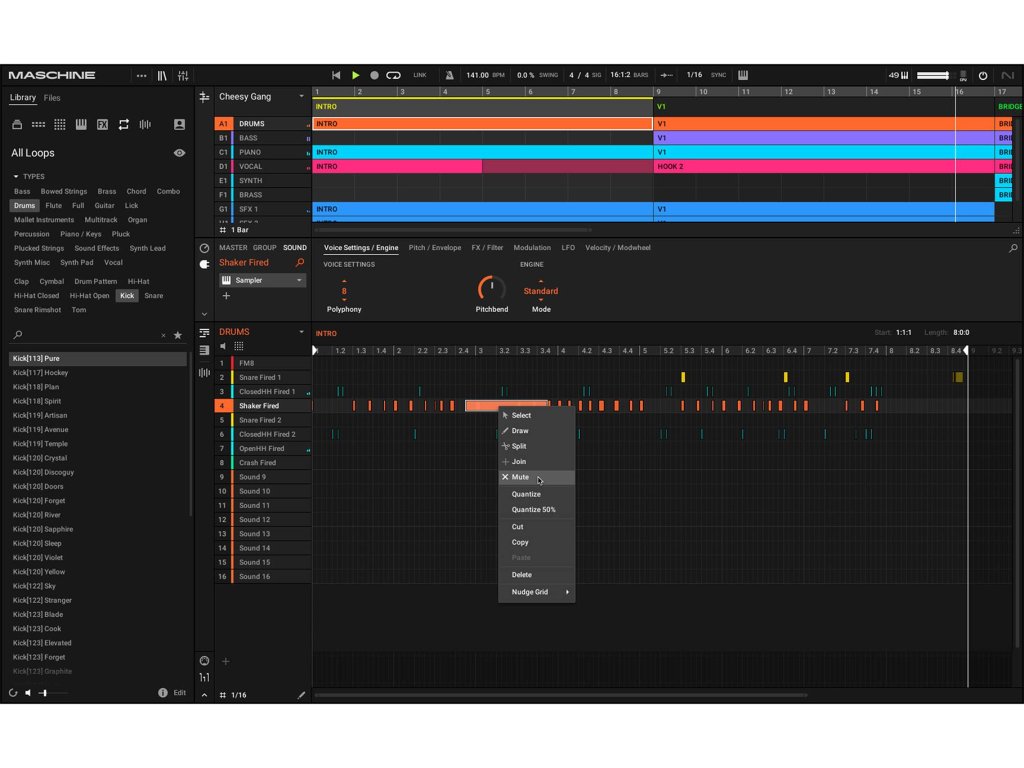Click the Shaker Fired quick browse magnifier
1024x768 pixels.
point(300,263)
